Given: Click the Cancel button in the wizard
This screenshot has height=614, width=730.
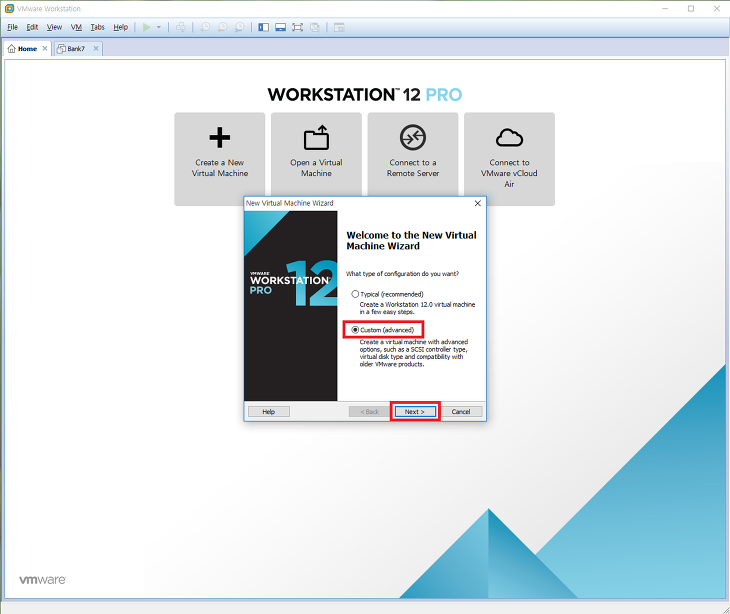Looking at the screenshot, I should coord(461,412).
